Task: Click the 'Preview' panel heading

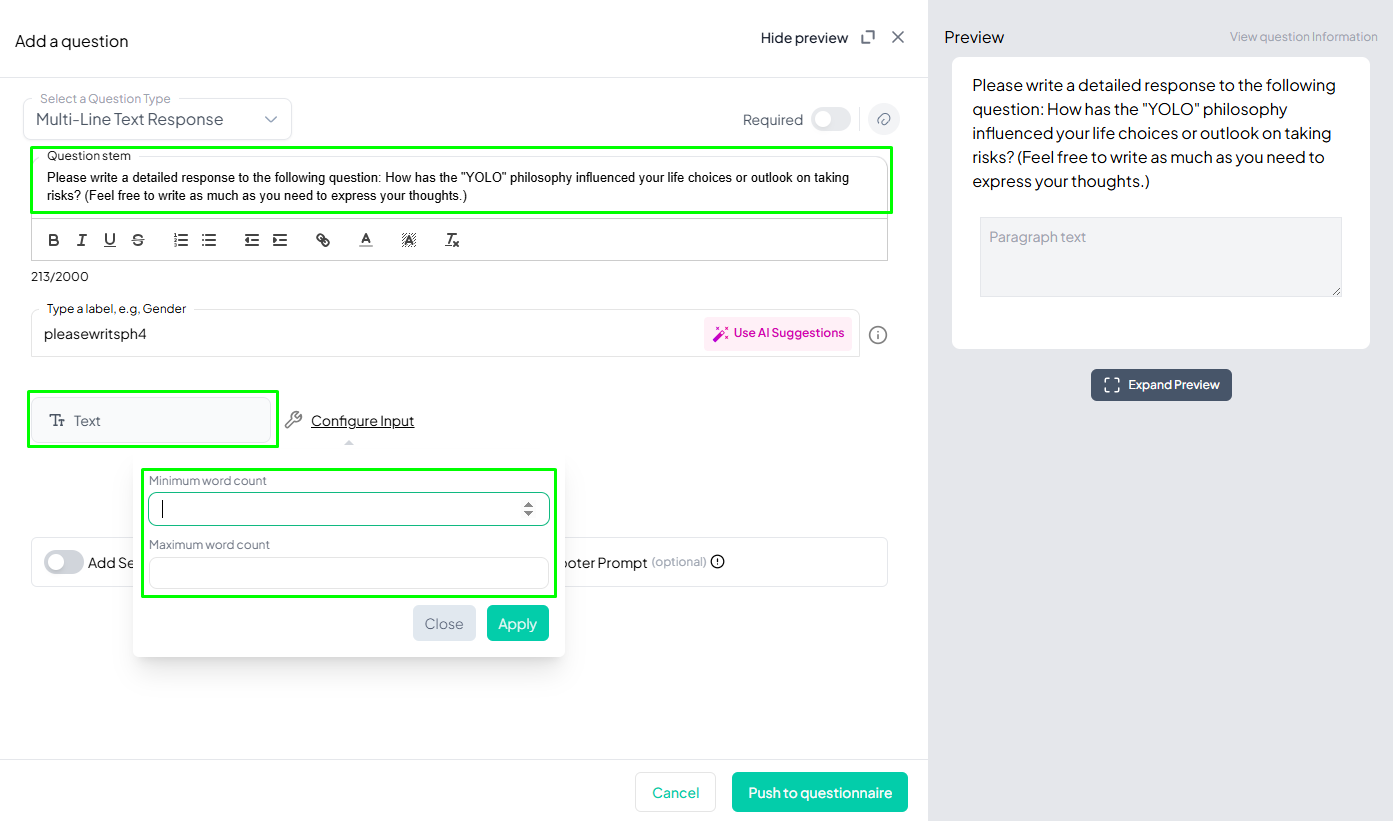Action: (974, 37)
